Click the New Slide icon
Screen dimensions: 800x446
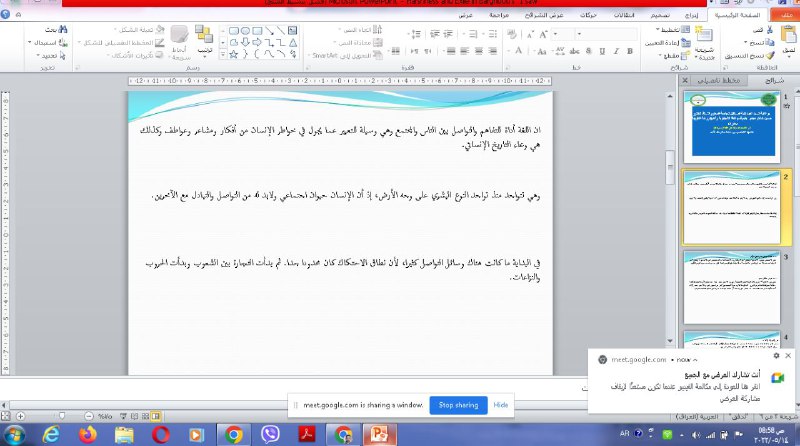click(x=704, y=35)
